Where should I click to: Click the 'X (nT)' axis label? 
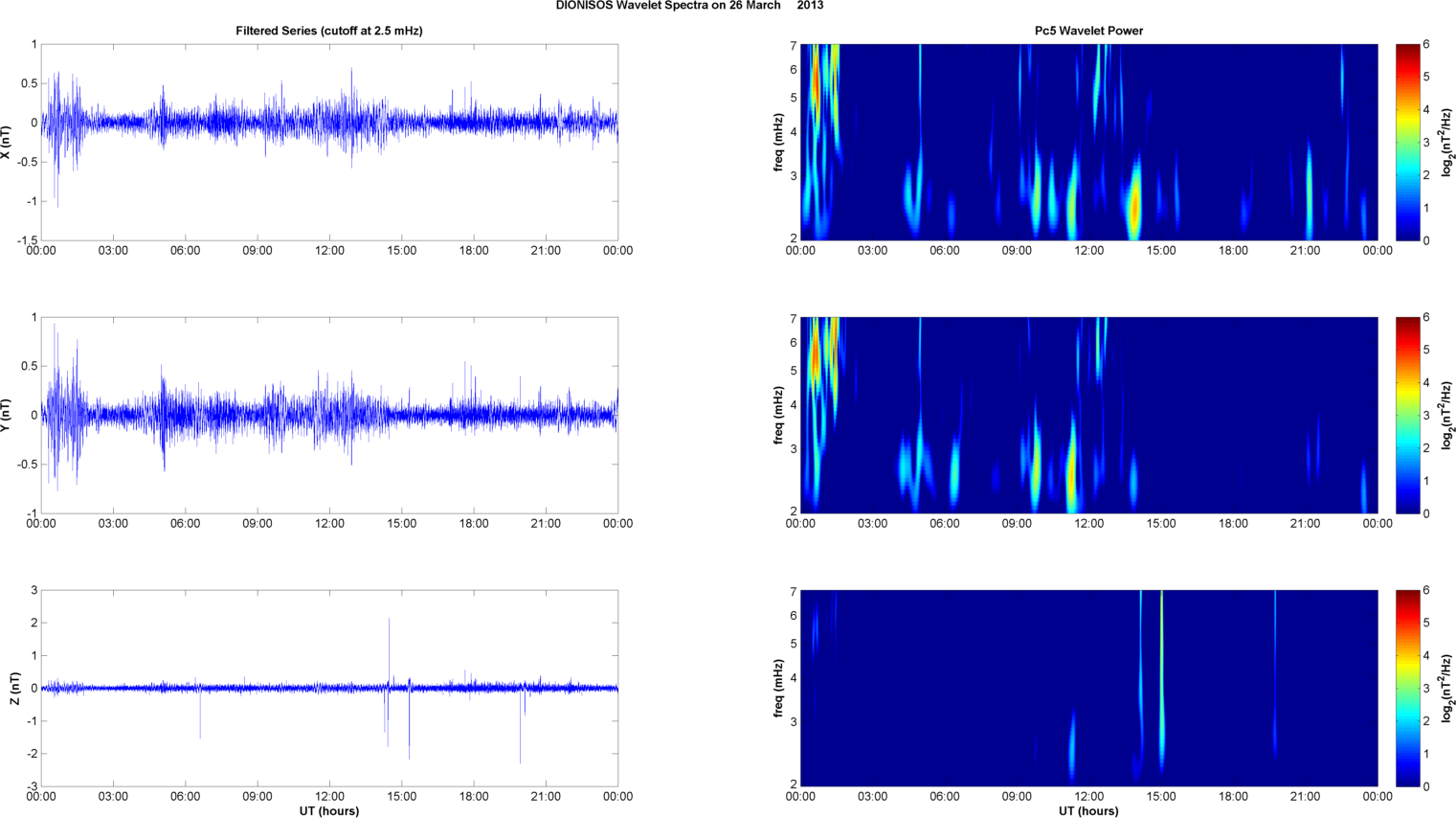point(7,142)
